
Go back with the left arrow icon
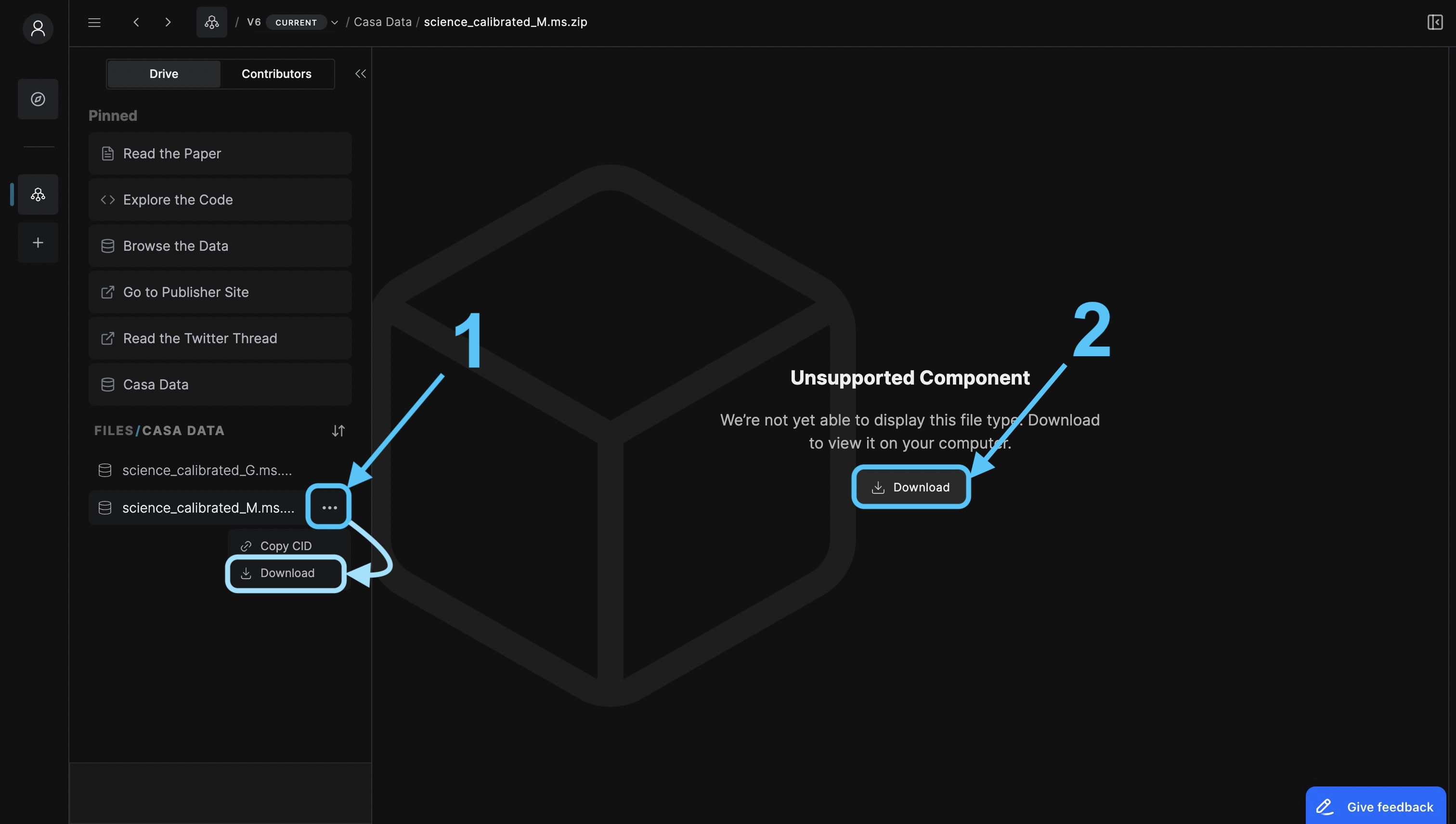click(x=136, y=22)
